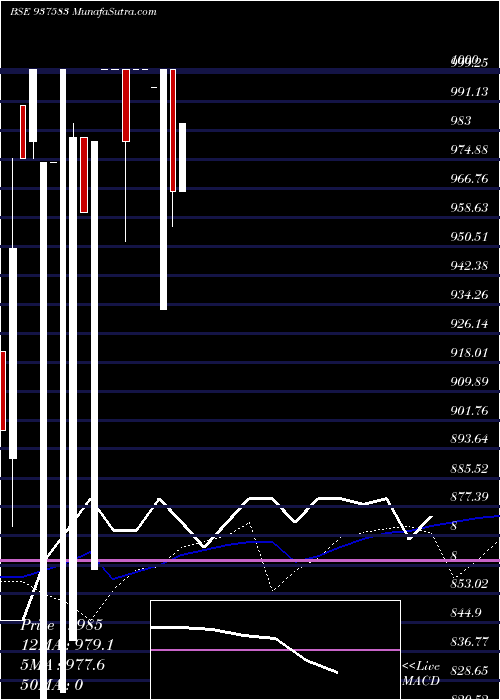Click the 991.13 price axis label
This screenshot has width=500, height=700.
click(470, 92)
